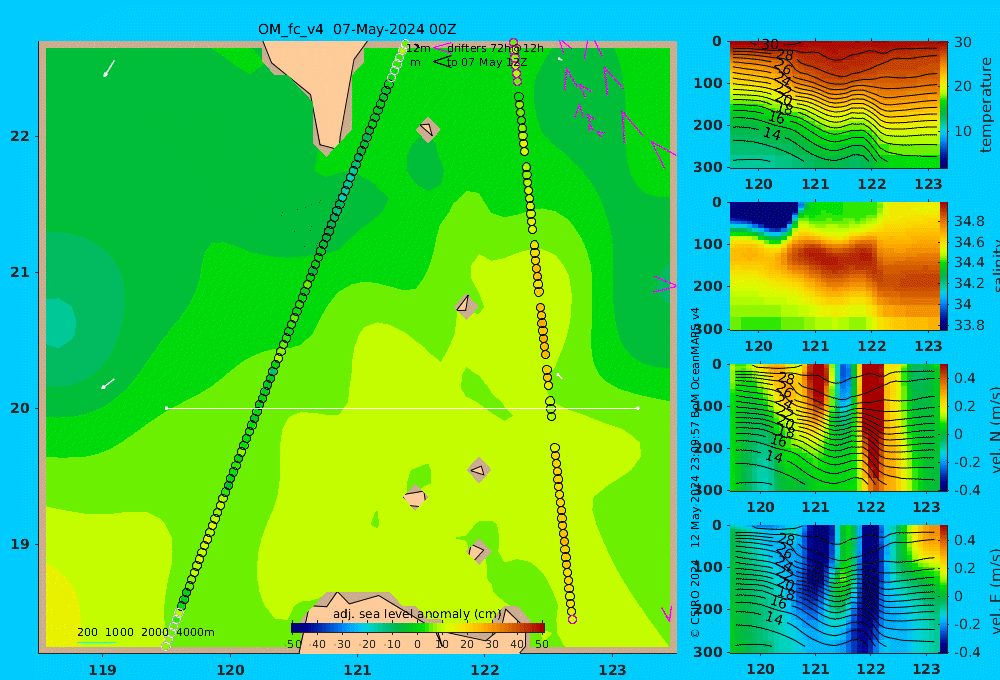This screenshot has width=1000, height=680.
Task: Click the temperature colorbar
Action: (944, 105)
